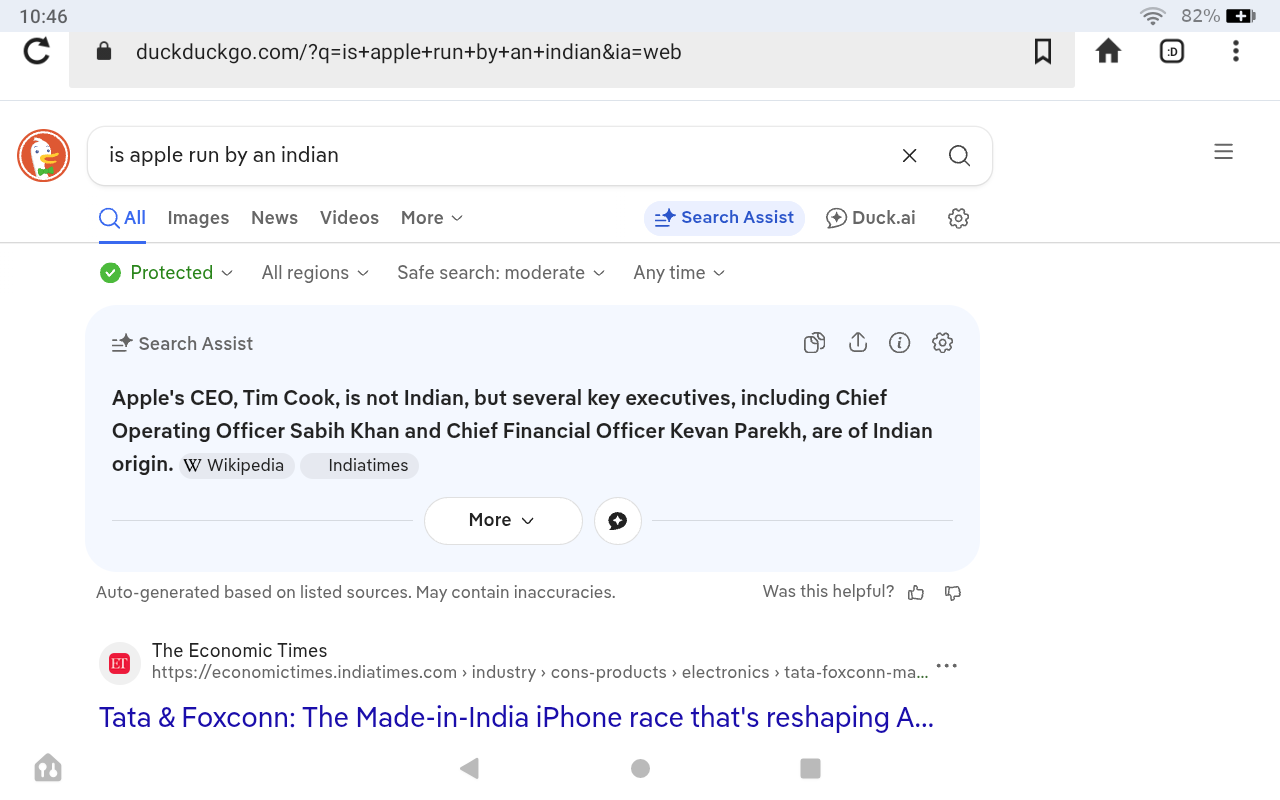Expand the answer with the More button

click(503, 520)
